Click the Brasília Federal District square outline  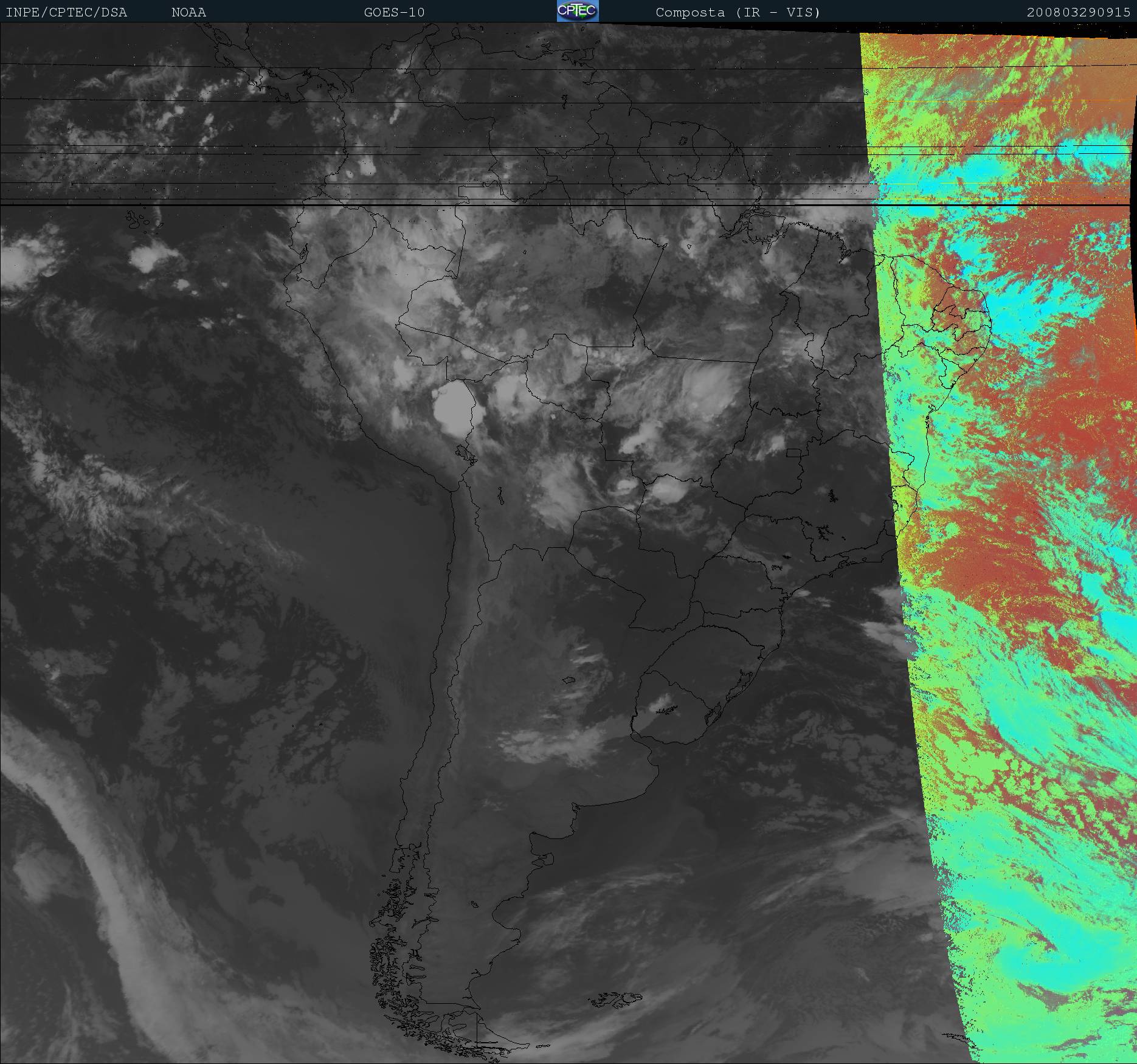[793, 452]
